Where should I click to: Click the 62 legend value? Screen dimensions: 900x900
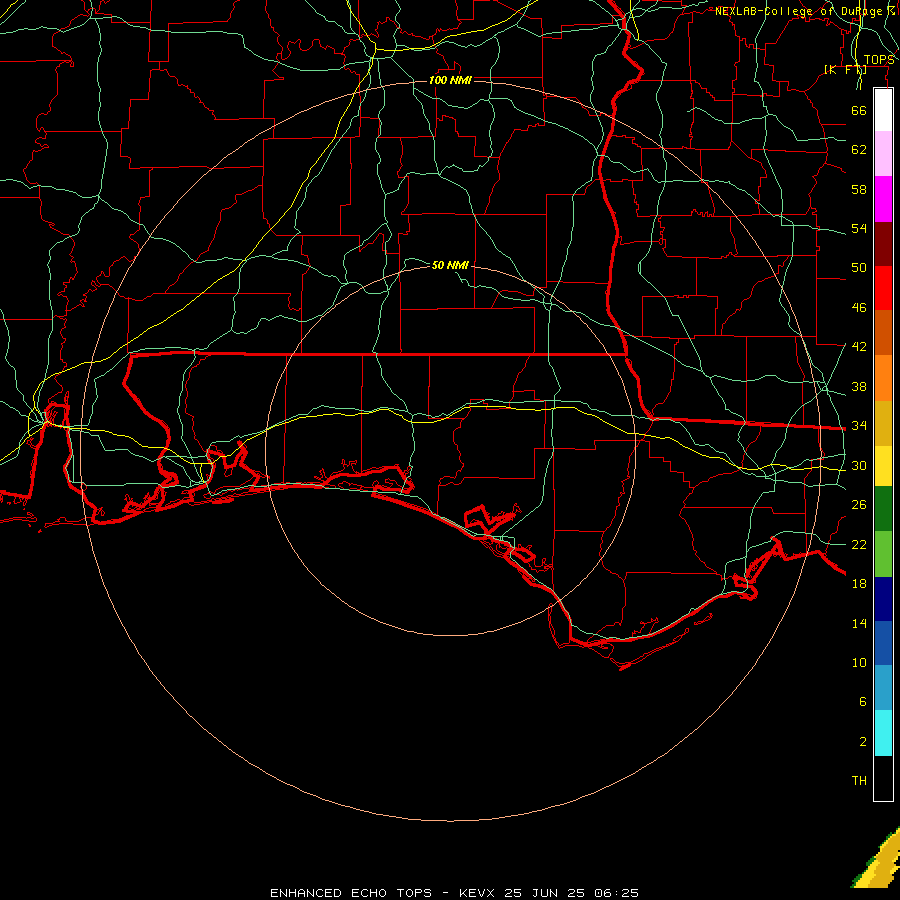click(x=859, y=150)
